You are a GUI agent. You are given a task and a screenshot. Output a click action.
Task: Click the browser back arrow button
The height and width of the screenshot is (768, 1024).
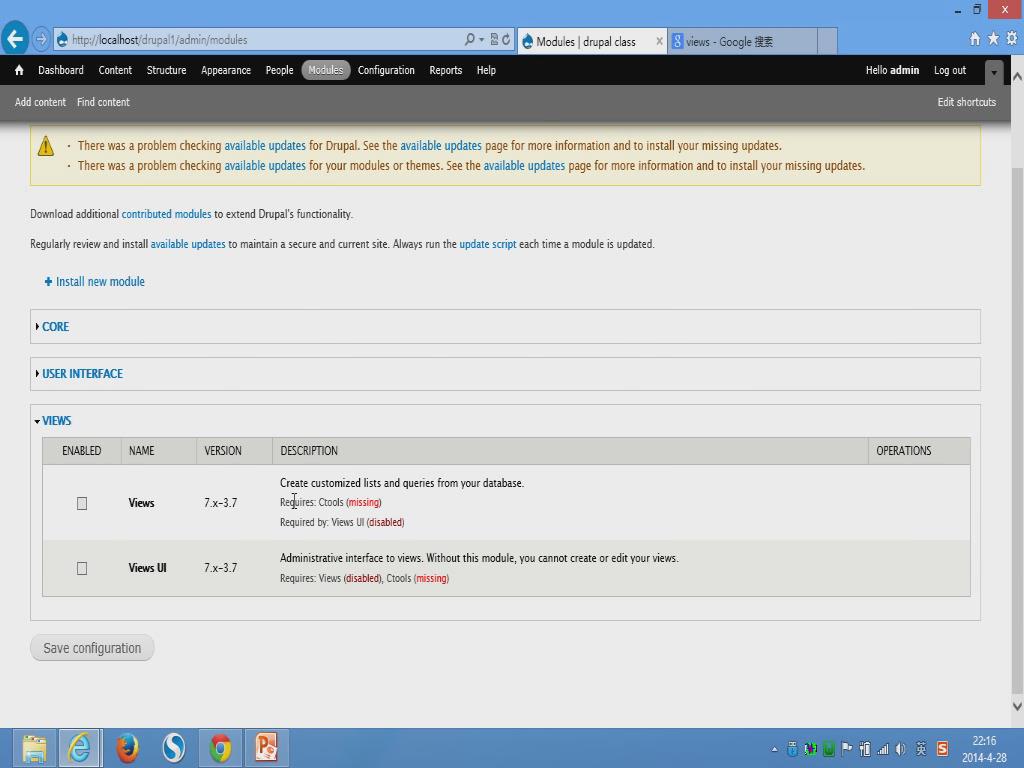pyautogui.click(x=15, y=39)
